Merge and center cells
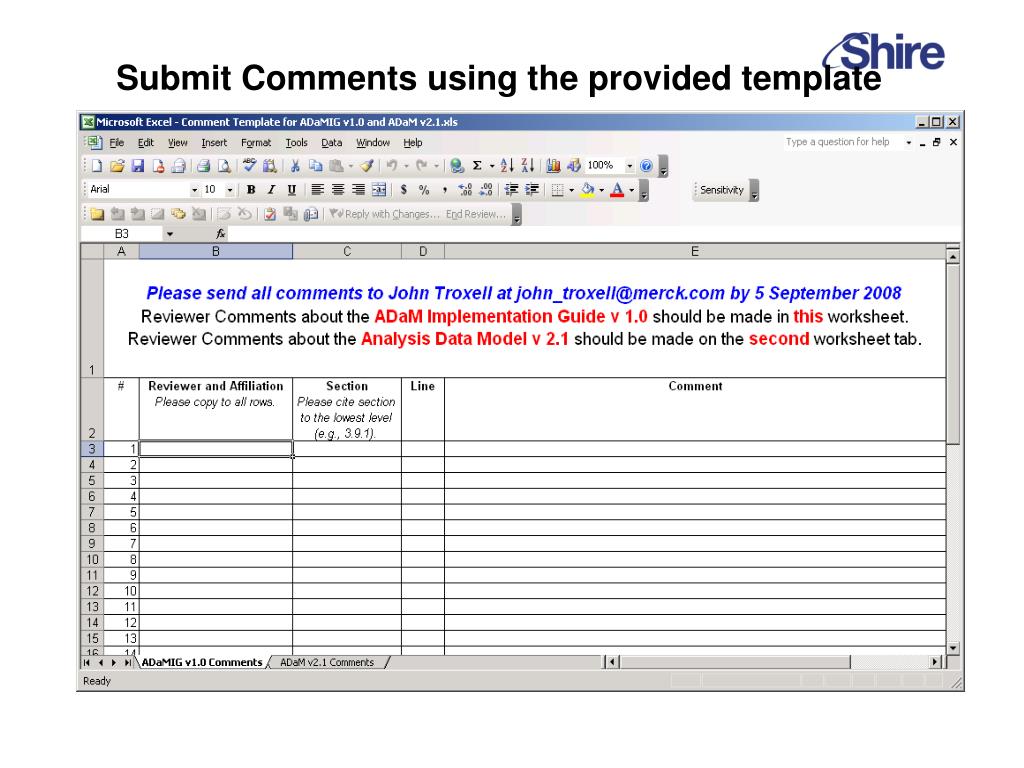 pyautogui.click(x=379, y=190)
